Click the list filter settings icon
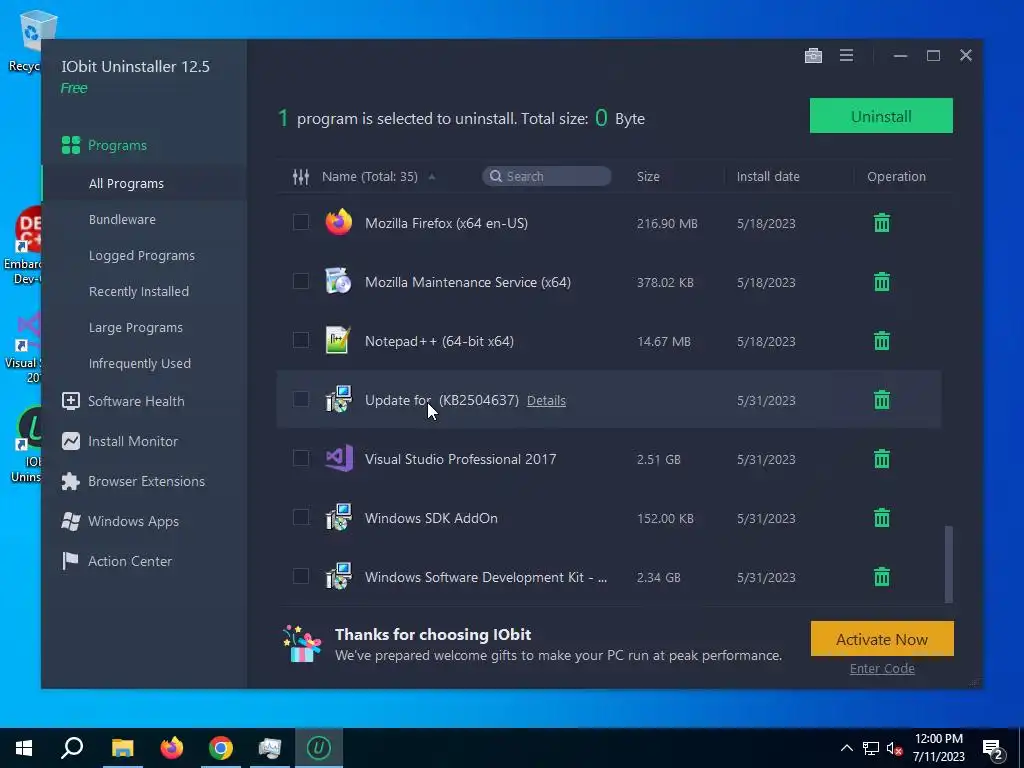Viewport: 1024px width, 768px height. 300,176
